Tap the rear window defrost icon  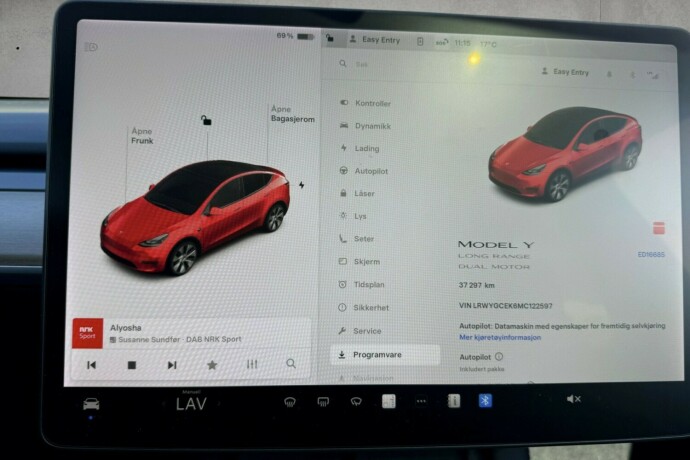pyautogui.click(x=323, y=401)
